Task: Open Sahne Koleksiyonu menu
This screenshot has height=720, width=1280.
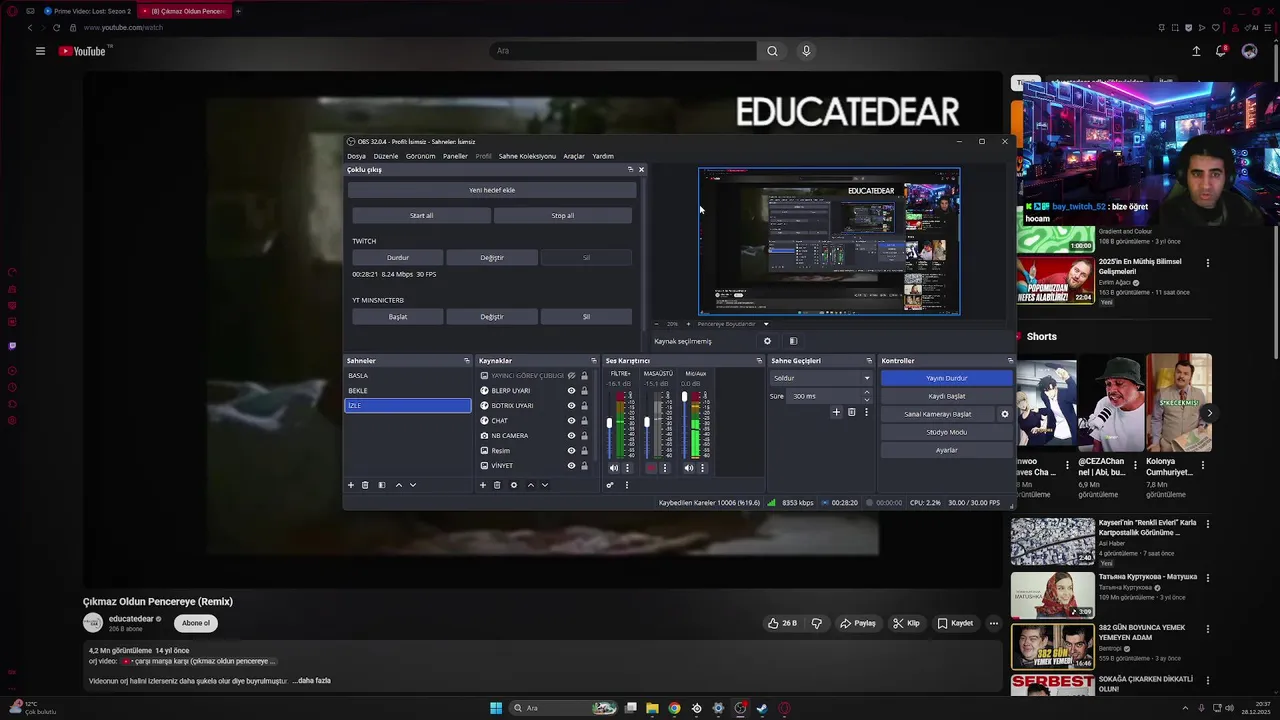Action: 527,156
